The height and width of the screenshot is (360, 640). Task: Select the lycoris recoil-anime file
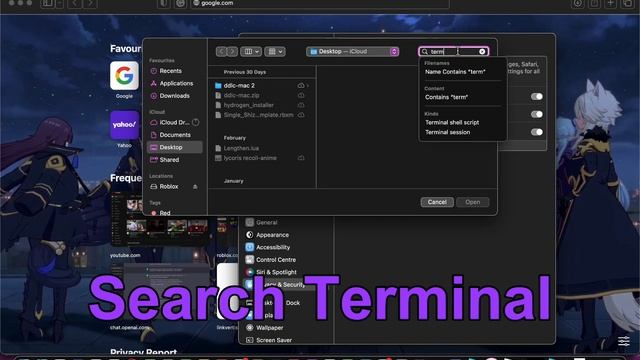(x=250, y=158)
